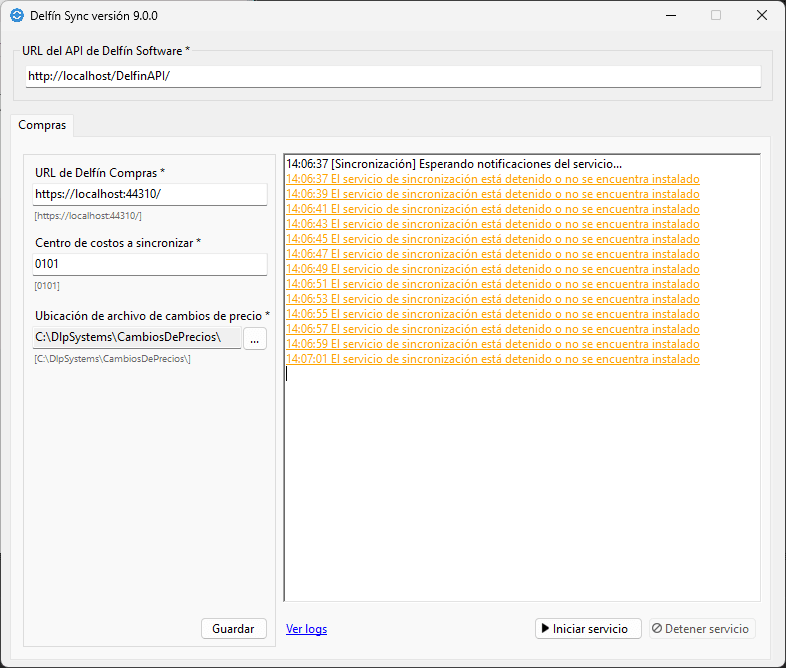The height and width of the screenshot is (668, 786).
Task: Open the Ver logs link
Action: (x=306, y=629)
